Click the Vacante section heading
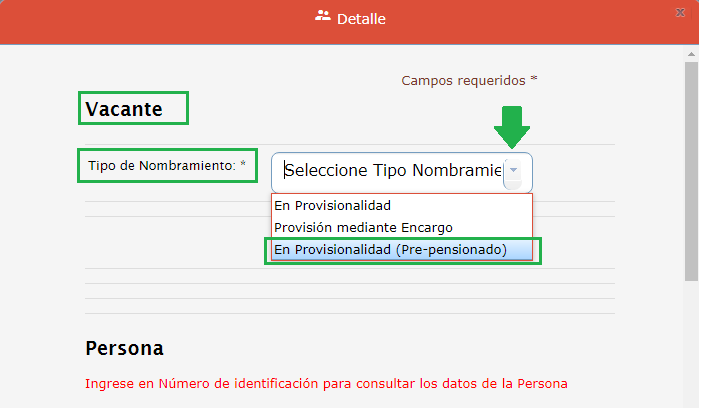Image resolution: width=702 pixels, height=408 pixels. pos(124,108)
